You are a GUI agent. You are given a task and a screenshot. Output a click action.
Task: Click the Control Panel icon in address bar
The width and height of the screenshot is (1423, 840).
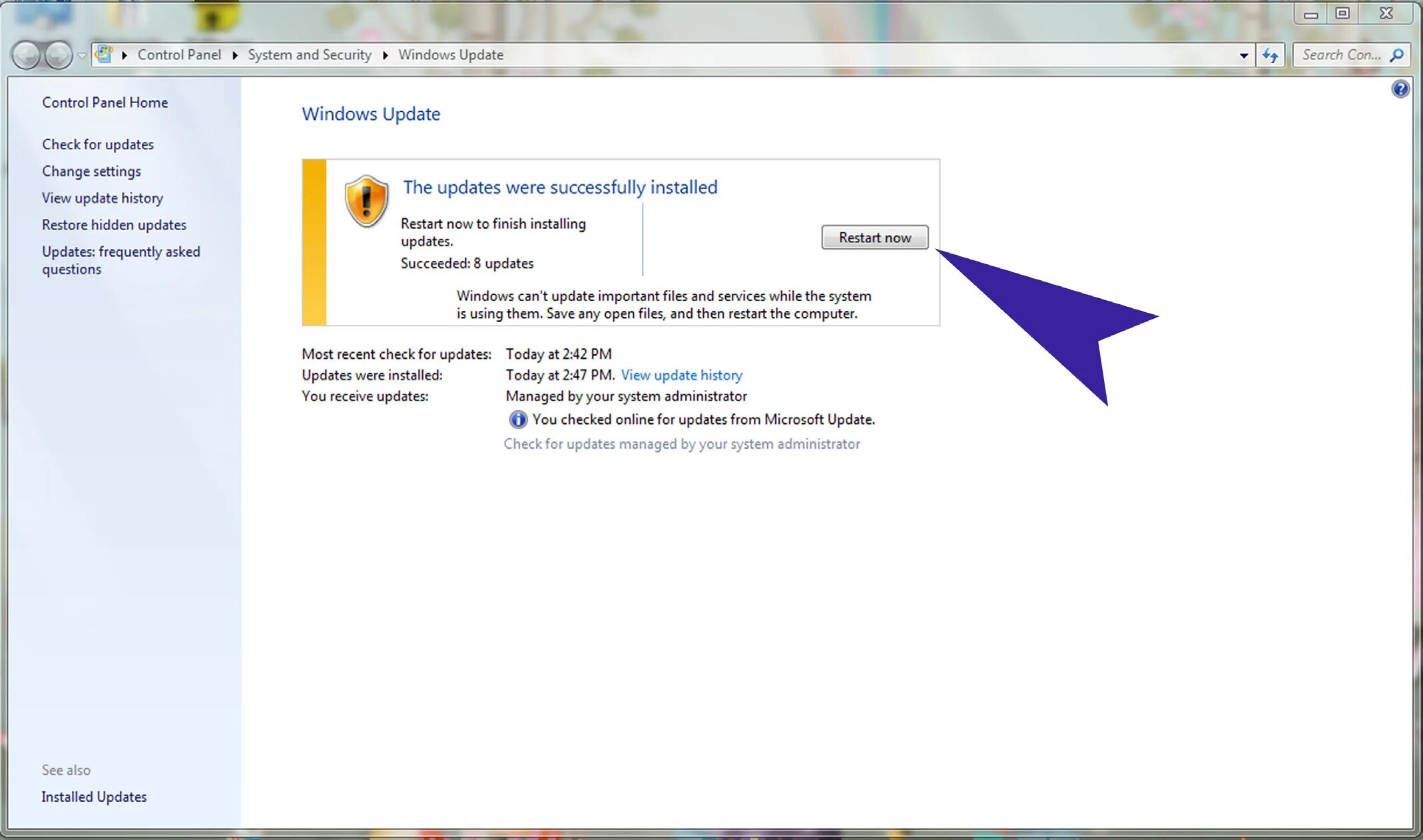click(x=104, y=54)
